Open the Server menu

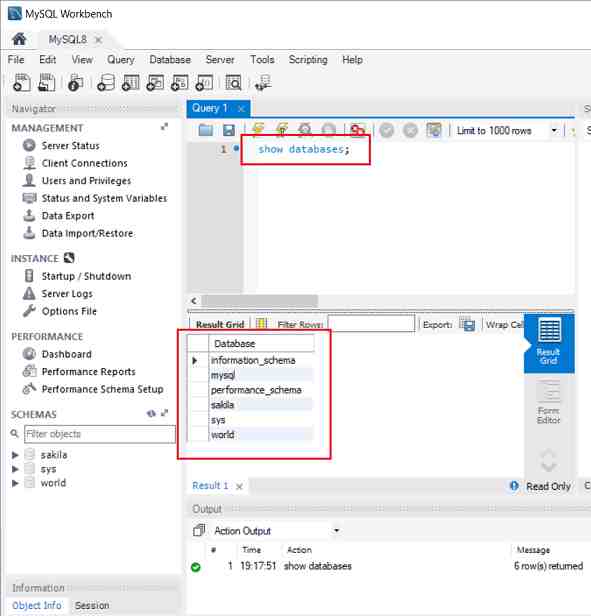pyautogui.click(x=220, y=60)
